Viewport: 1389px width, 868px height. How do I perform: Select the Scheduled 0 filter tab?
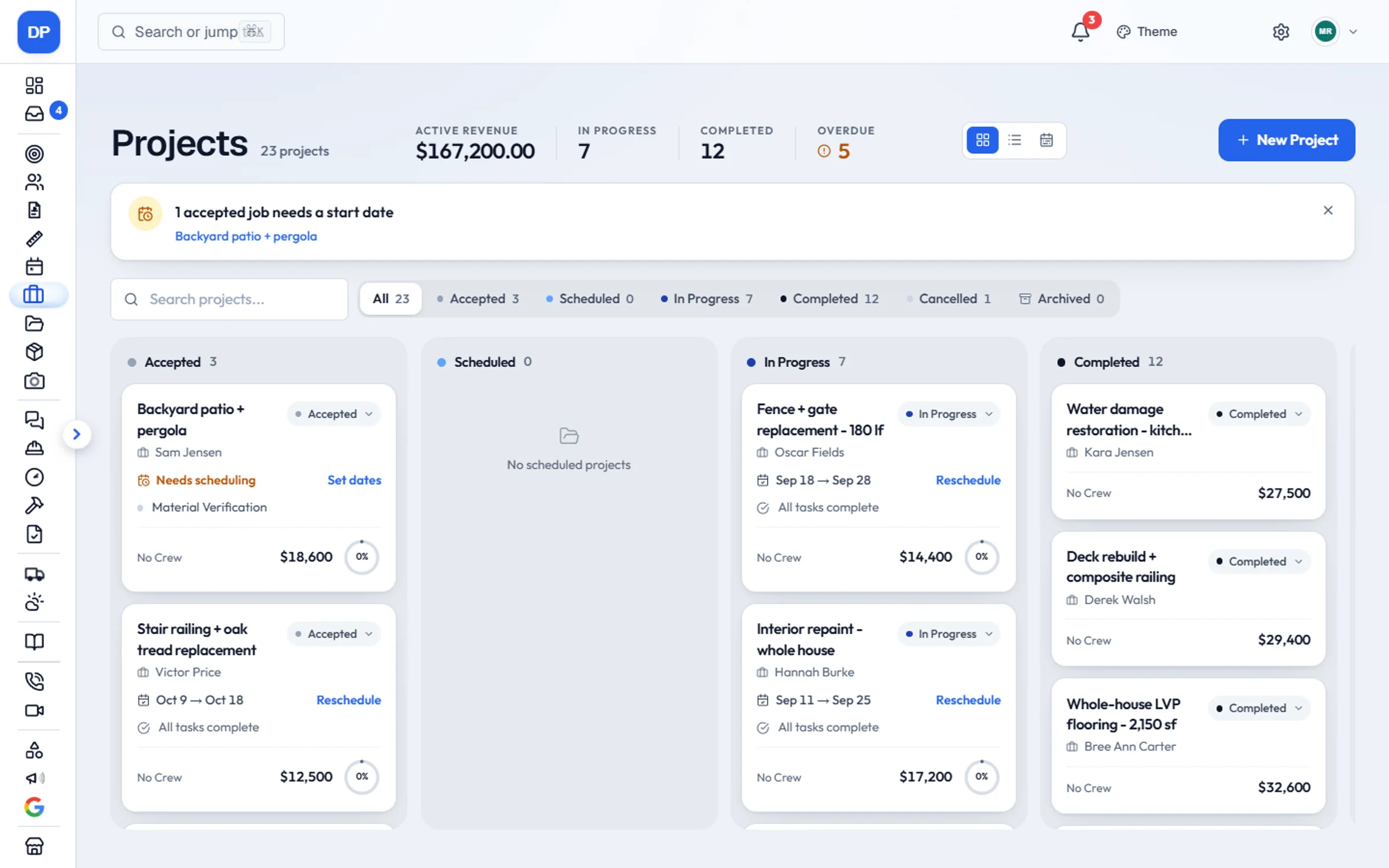[x=590, y=299]
